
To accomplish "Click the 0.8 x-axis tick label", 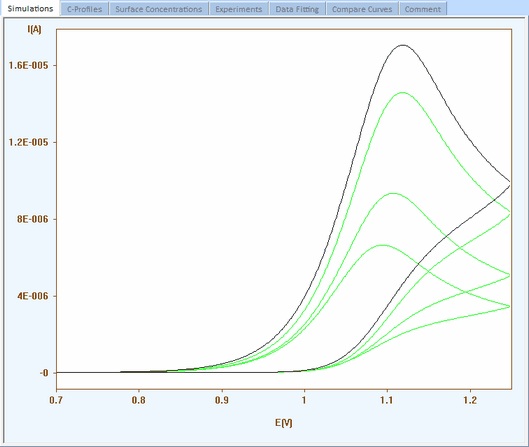I will [x=138, y=400].
